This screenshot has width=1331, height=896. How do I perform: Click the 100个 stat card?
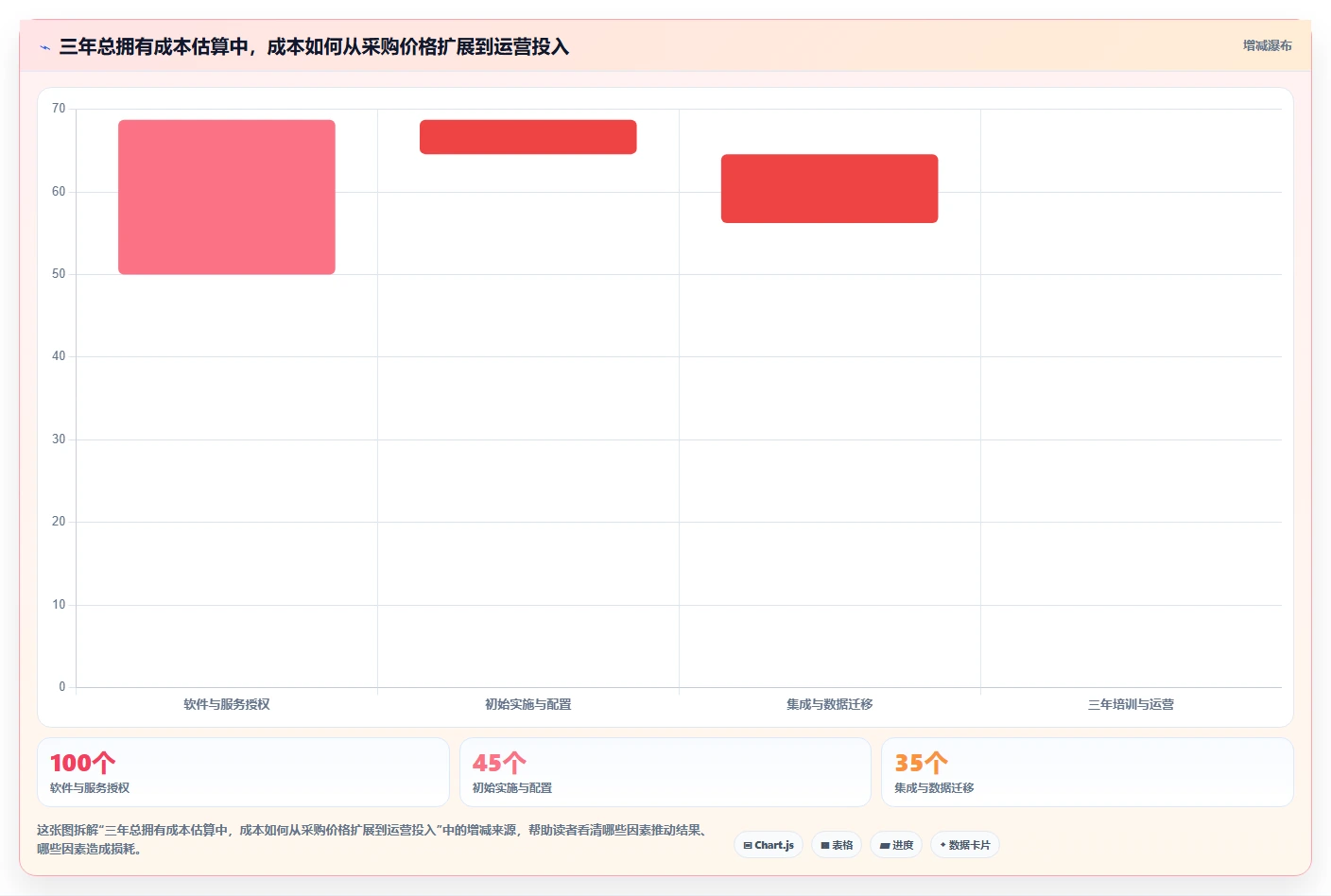[x=243, y=772]
